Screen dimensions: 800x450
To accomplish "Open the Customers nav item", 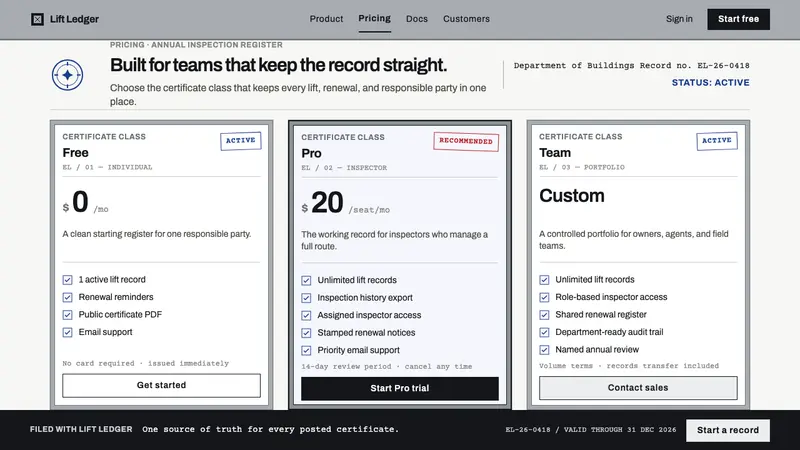I will (466, 19).
